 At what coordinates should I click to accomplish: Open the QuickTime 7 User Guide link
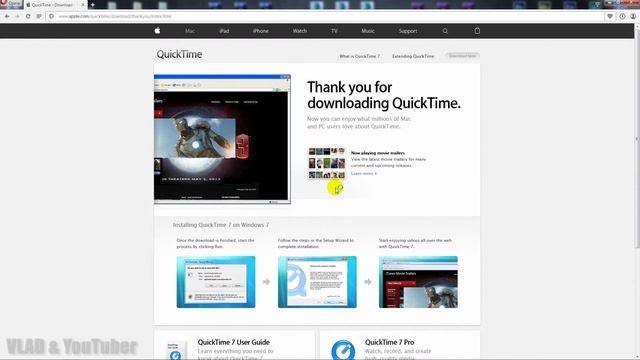[x=233, y=342]
